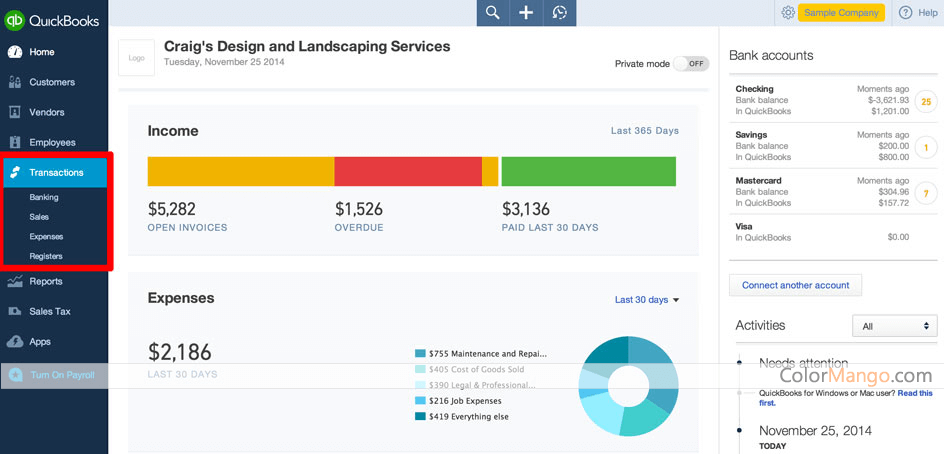Open Home in the sidebar
Image resolution: width=944 pixels, height=454 pixels.
(42, 52)
